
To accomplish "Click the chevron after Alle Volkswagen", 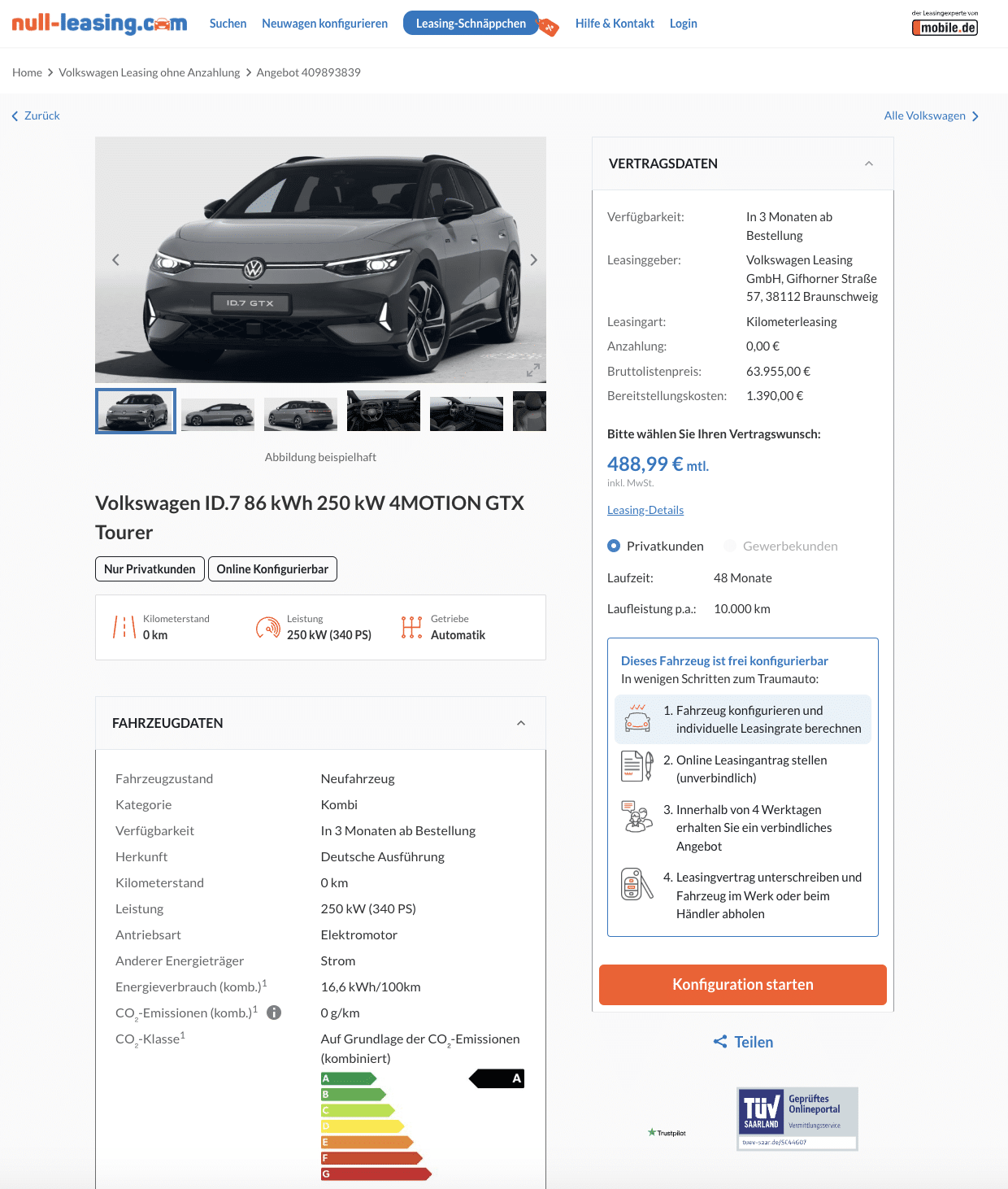I will [975, 116].
